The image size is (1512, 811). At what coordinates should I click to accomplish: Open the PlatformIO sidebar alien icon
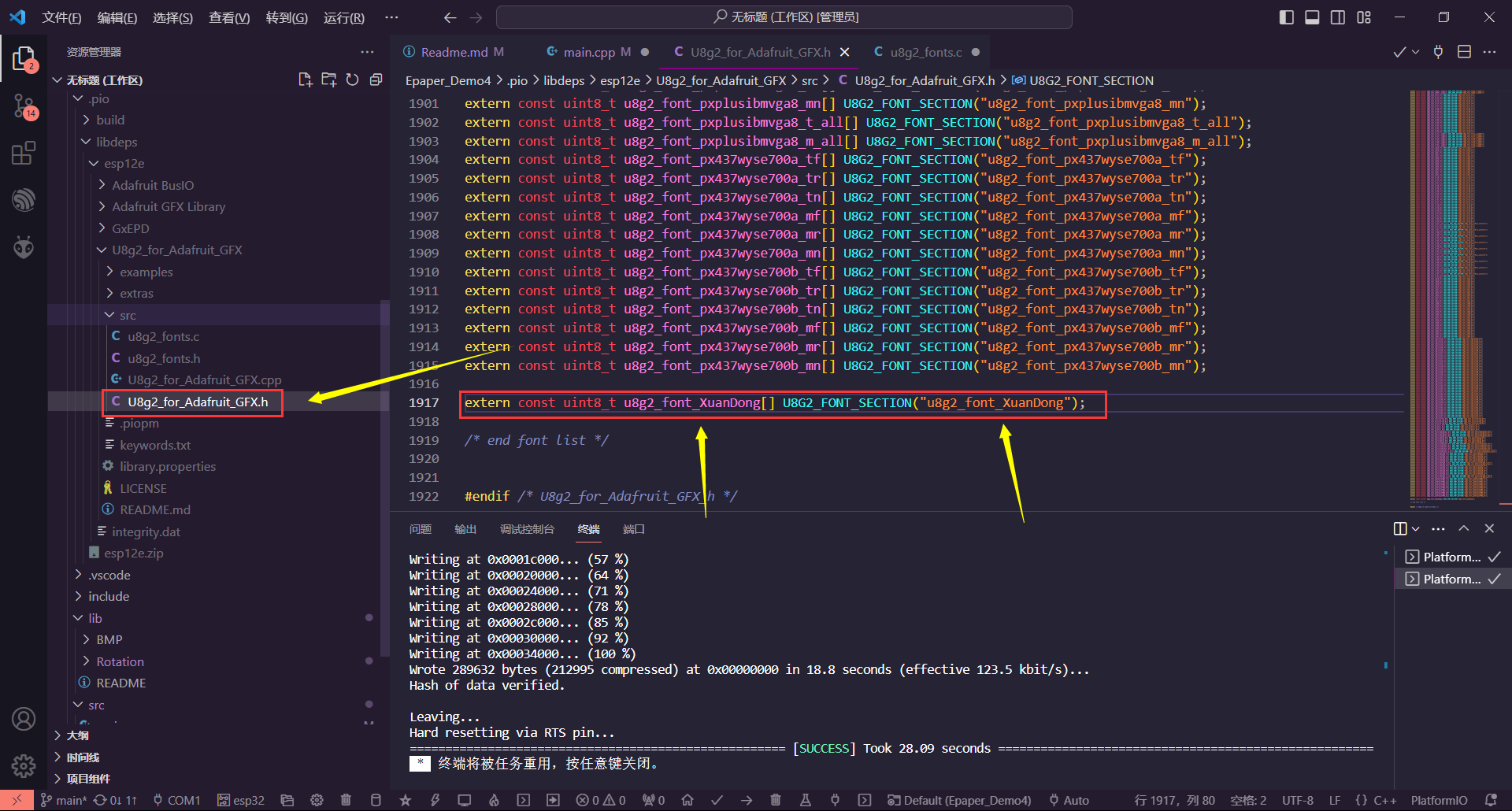[x=24, y=246]
